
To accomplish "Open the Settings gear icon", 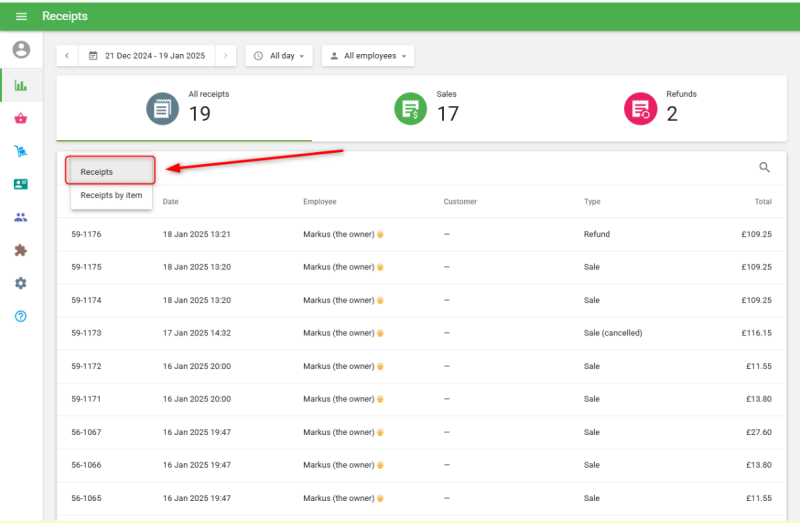I will coord(21,283).
